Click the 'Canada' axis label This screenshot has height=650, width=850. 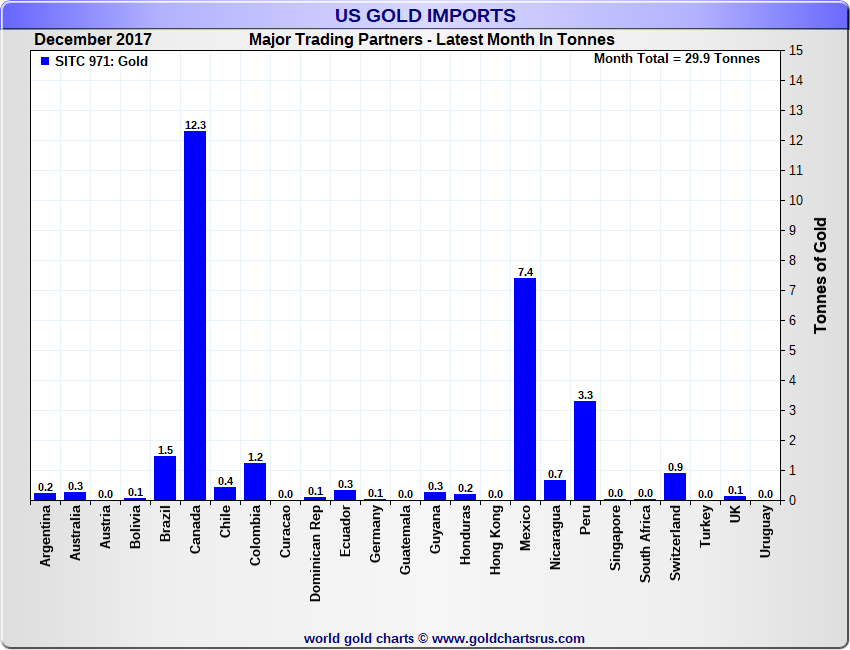(x=195, y=529)
